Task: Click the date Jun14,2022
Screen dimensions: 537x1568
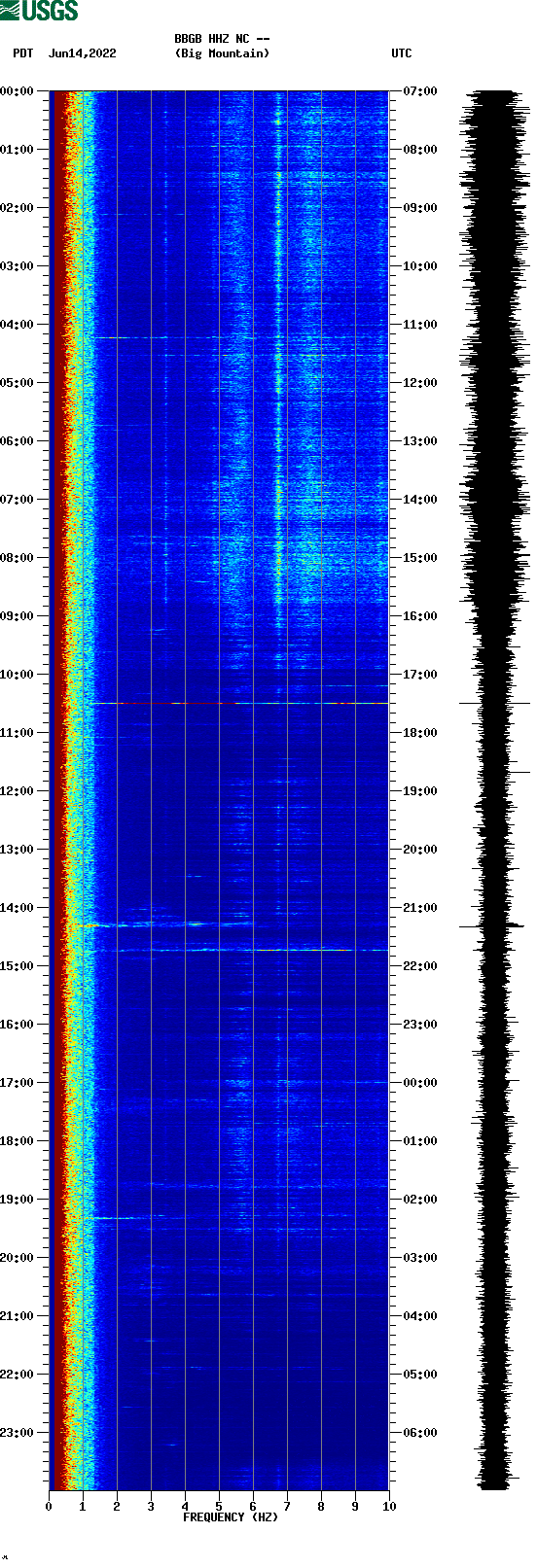Action: point(82,53)
